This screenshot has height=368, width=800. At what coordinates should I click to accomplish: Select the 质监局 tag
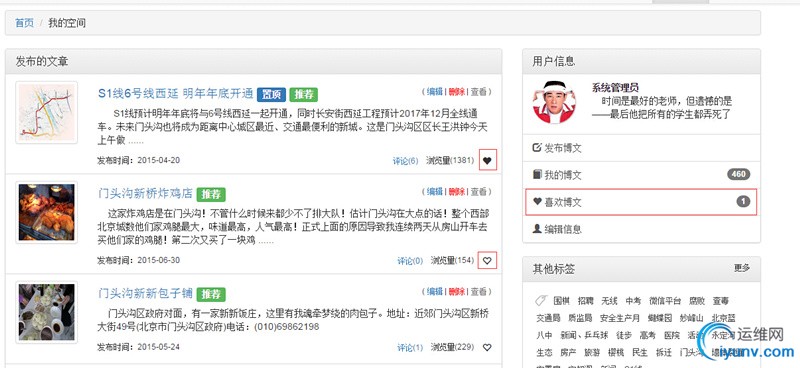point(580,318)
